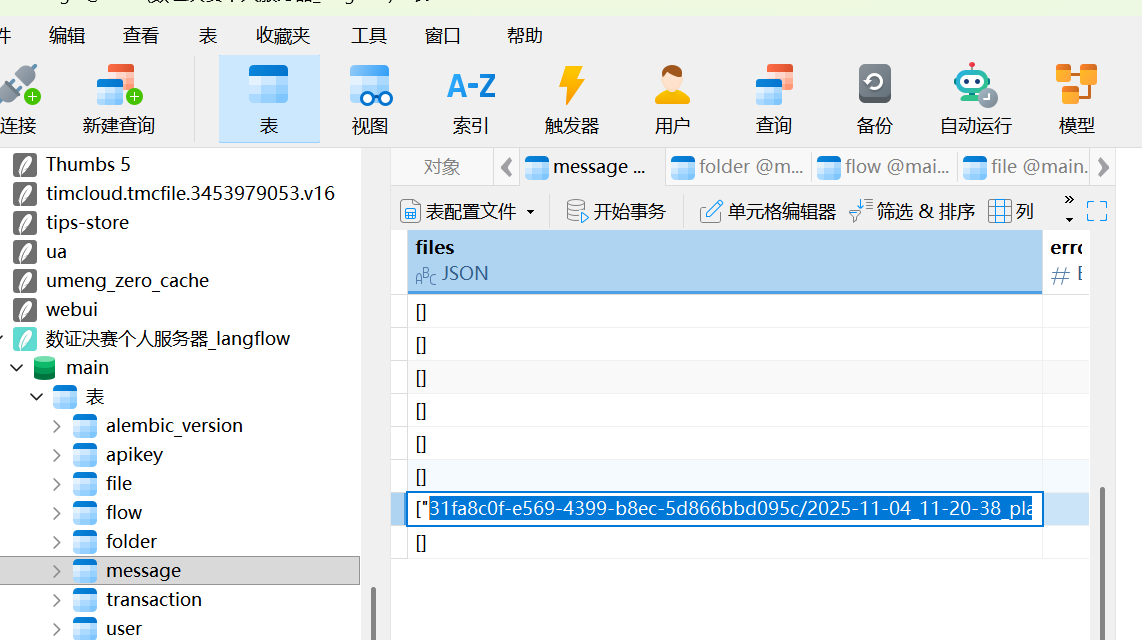Open 筛选 & 排序 filter and sort

click(x=912, y=211)
